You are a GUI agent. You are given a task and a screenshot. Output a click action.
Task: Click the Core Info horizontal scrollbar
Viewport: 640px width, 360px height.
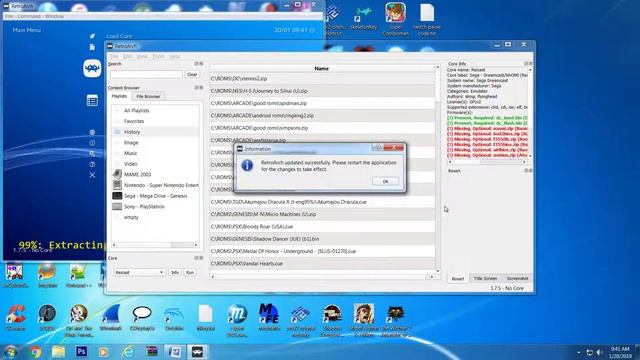pos(487,162)
